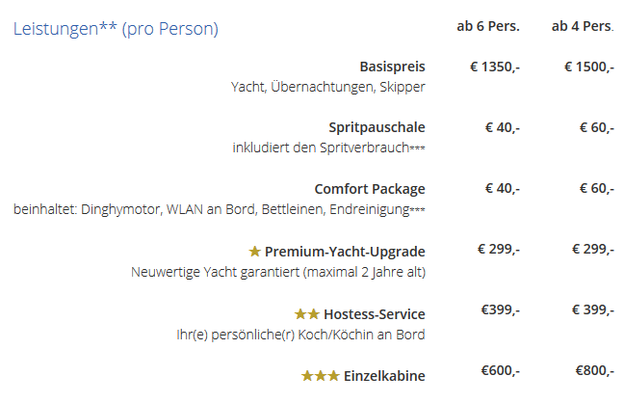Select the Basispreis label
Image resolution: width=624 pixels, height=403 pixels.
click(x=392, y=66)
